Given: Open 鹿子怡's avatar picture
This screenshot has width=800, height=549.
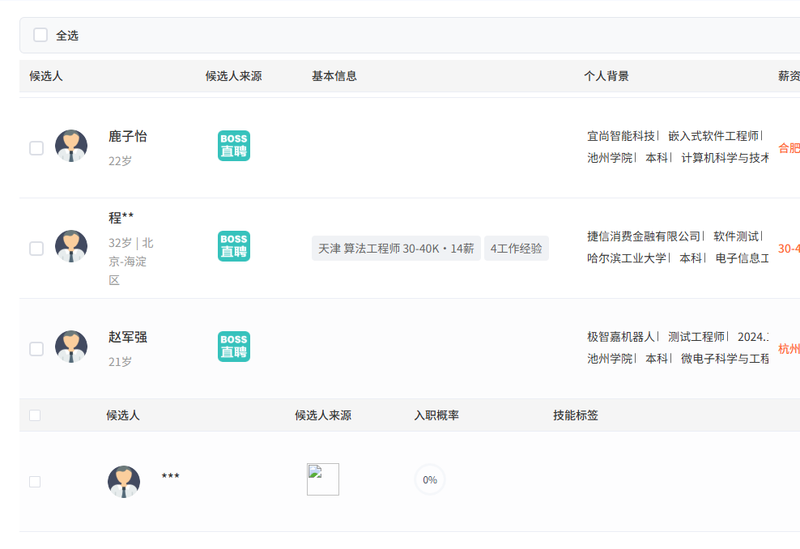Looking at the screenshot, I should (71, 146).
